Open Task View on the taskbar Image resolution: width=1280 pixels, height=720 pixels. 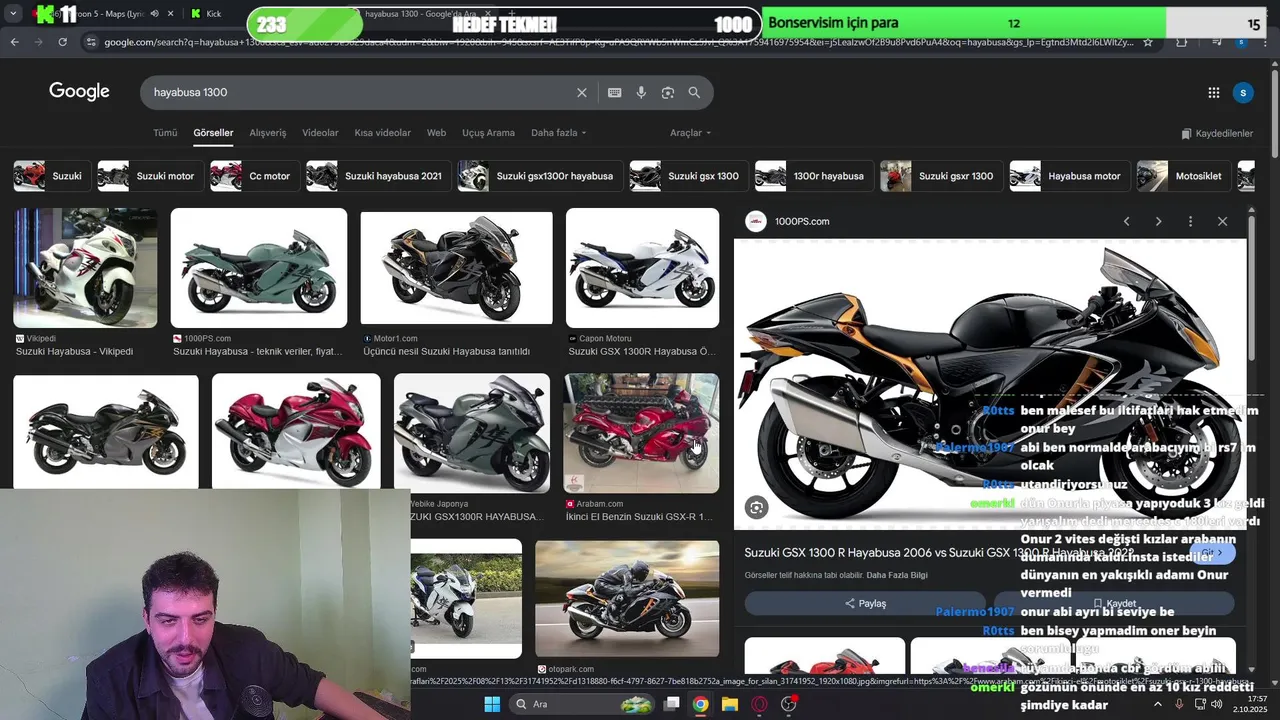click(x=672, y=704)
